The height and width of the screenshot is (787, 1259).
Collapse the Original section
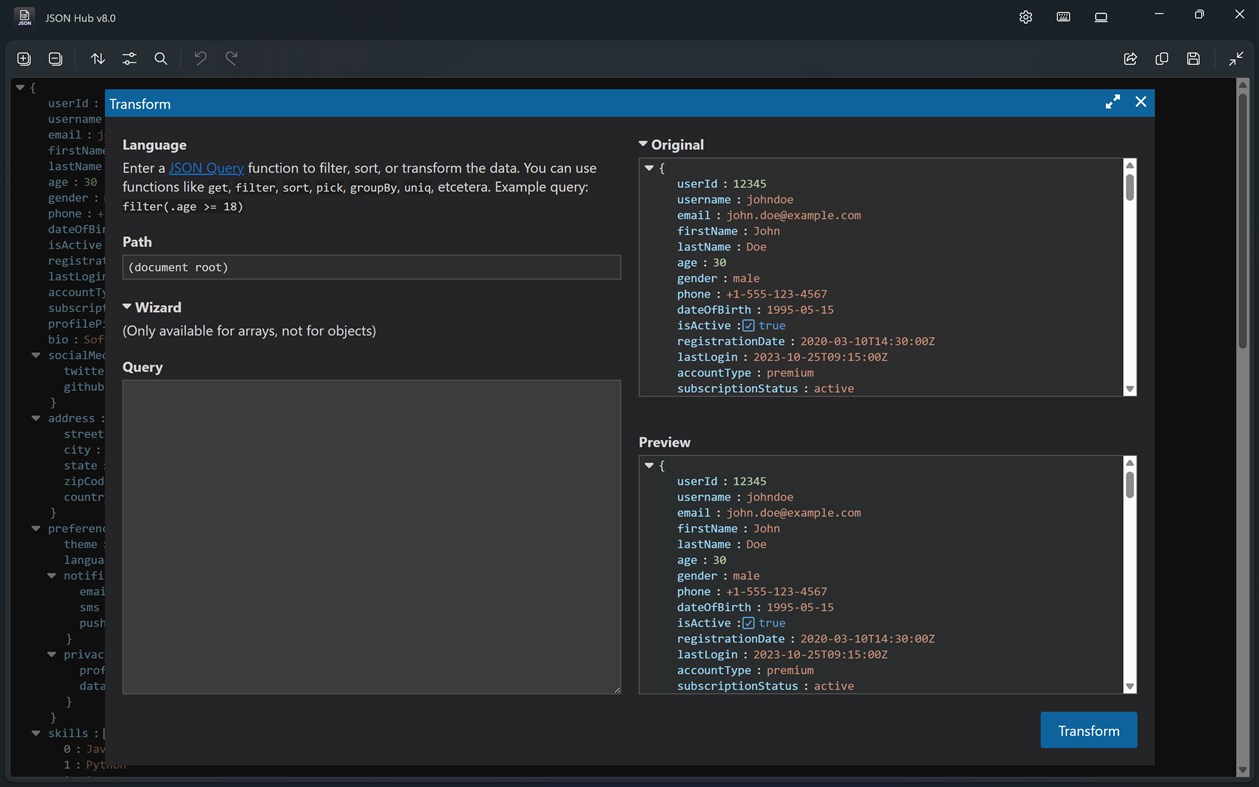[643, 144]
